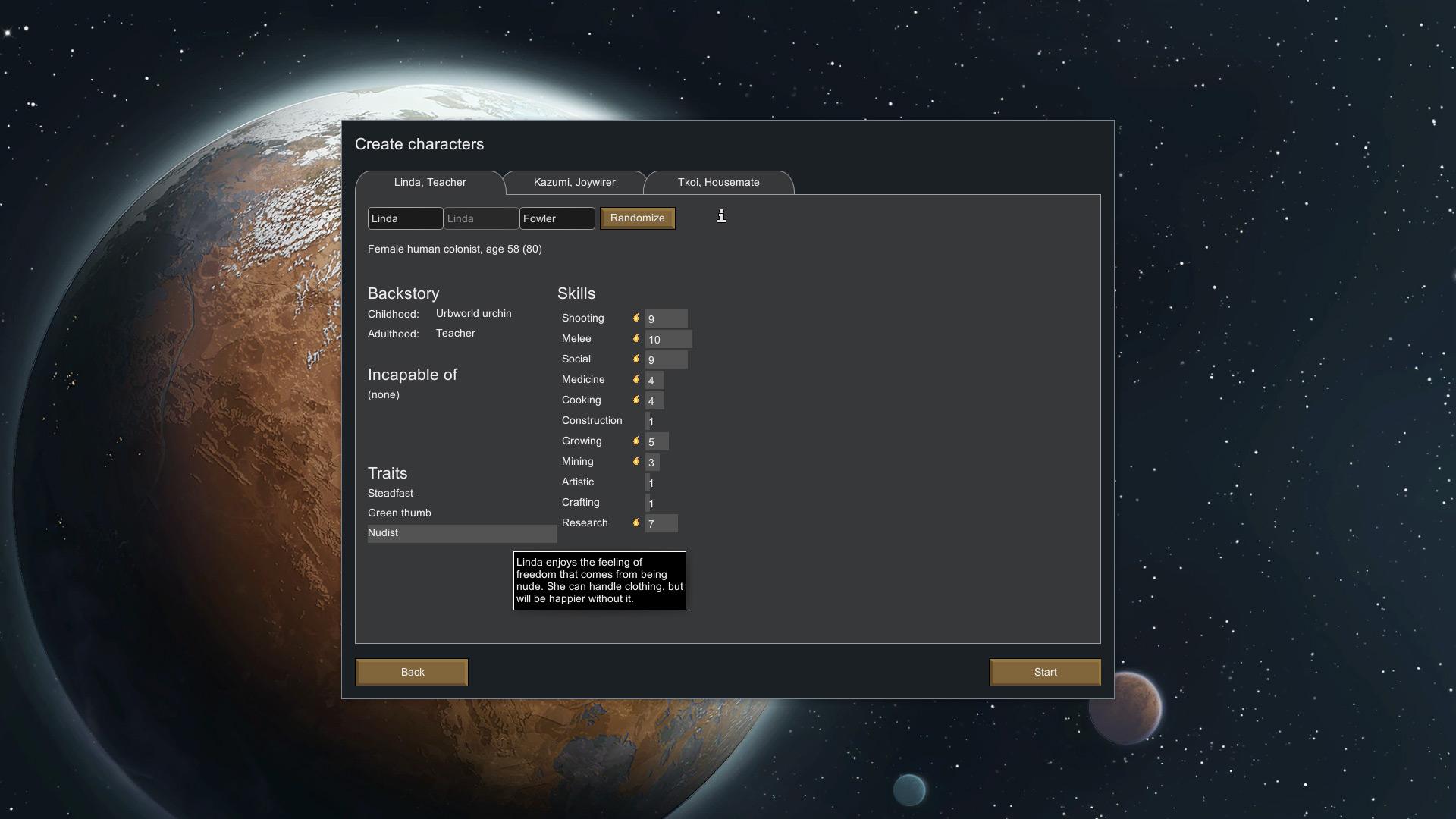
Task: Click the Growing skill flame icon
Action: point(636,440)
